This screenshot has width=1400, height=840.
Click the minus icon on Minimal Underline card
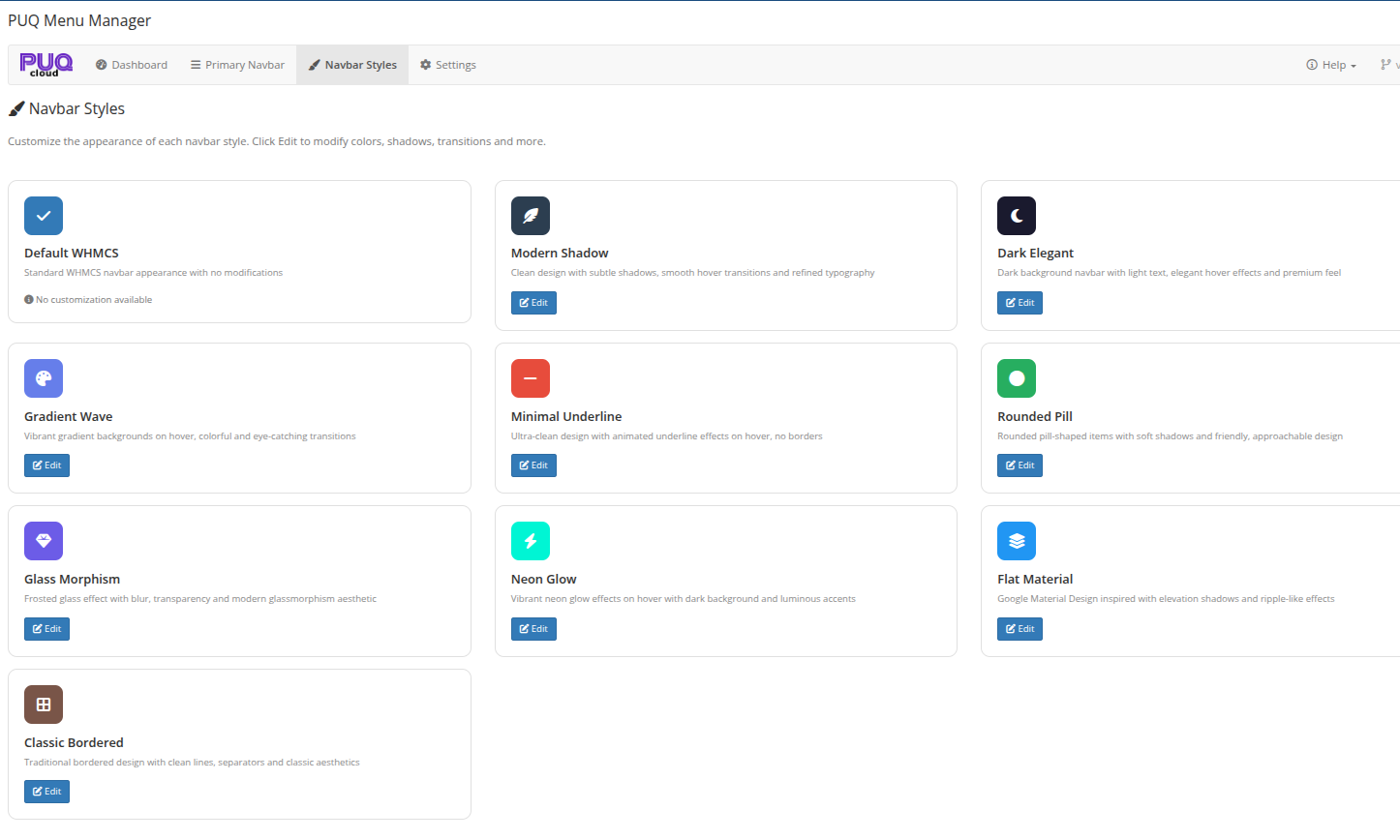tap(531, 377)
